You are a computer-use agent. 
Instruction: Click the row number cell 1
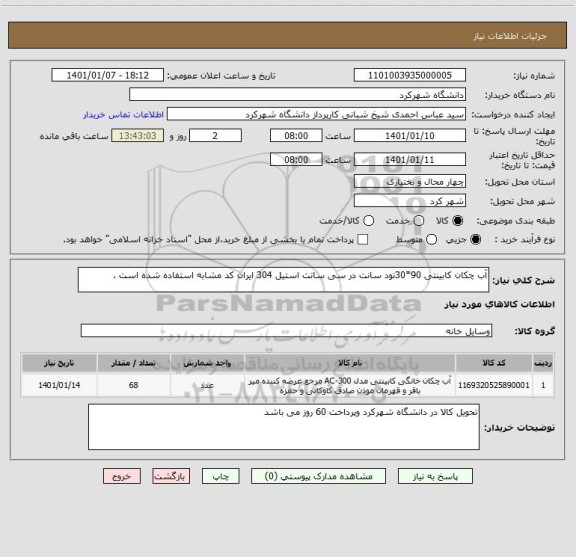click(x=543, y=385)
